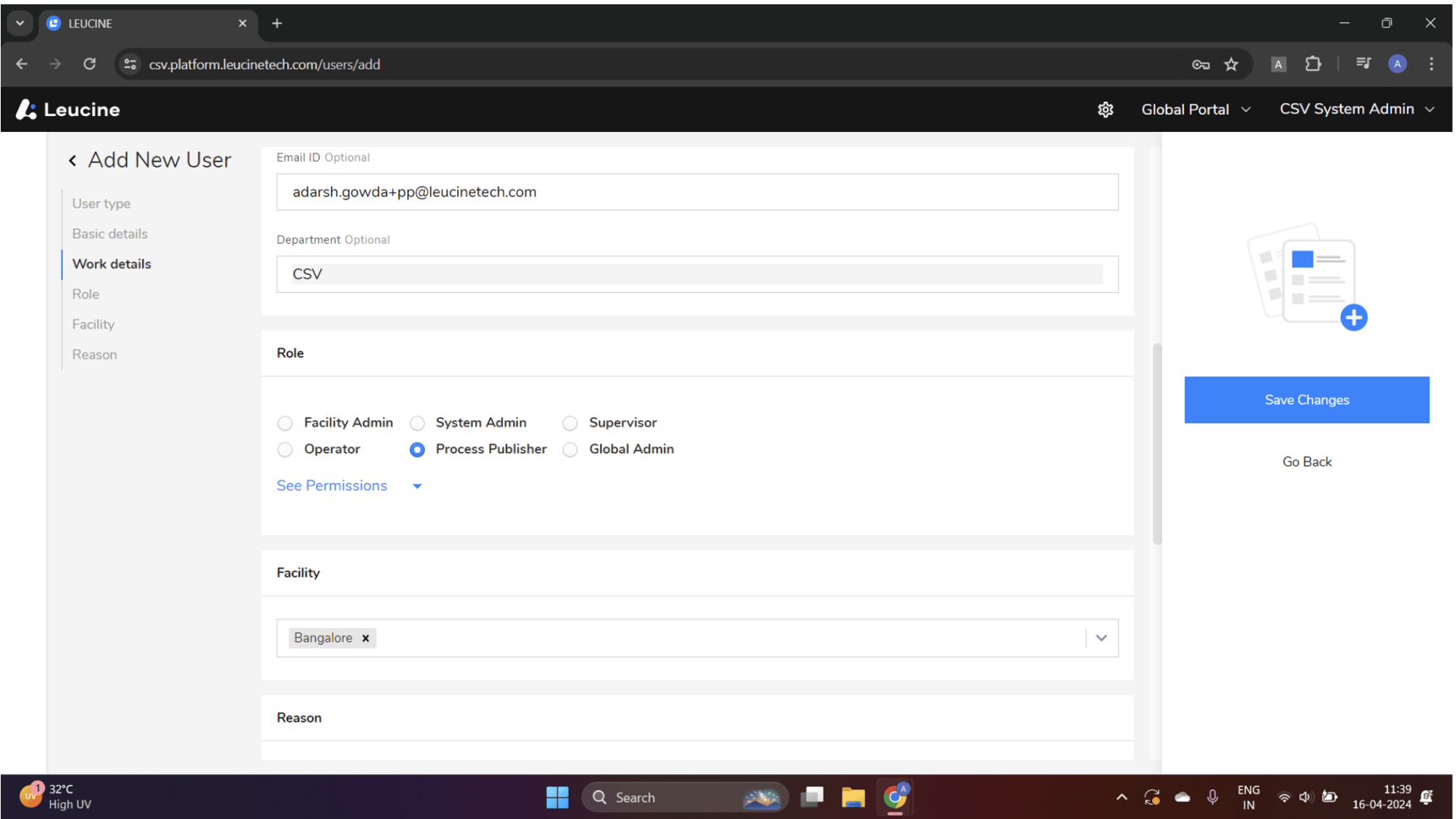Viewport: 1456px width, 819px height.
Task: Click back arrow beside Add New User
Action: pos(73,160)
